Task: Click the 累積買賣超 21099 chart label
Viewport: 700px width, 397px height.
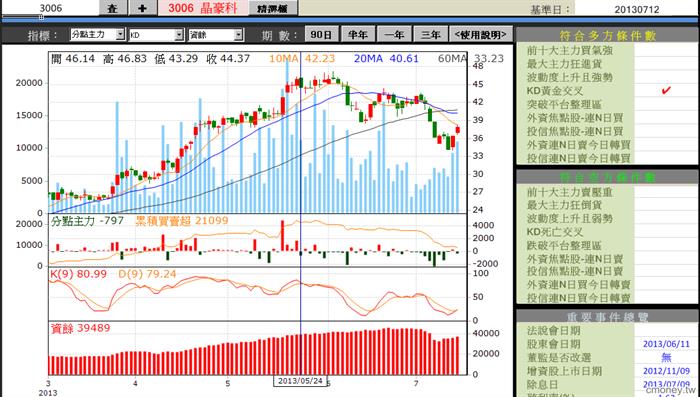Action: 182,220
